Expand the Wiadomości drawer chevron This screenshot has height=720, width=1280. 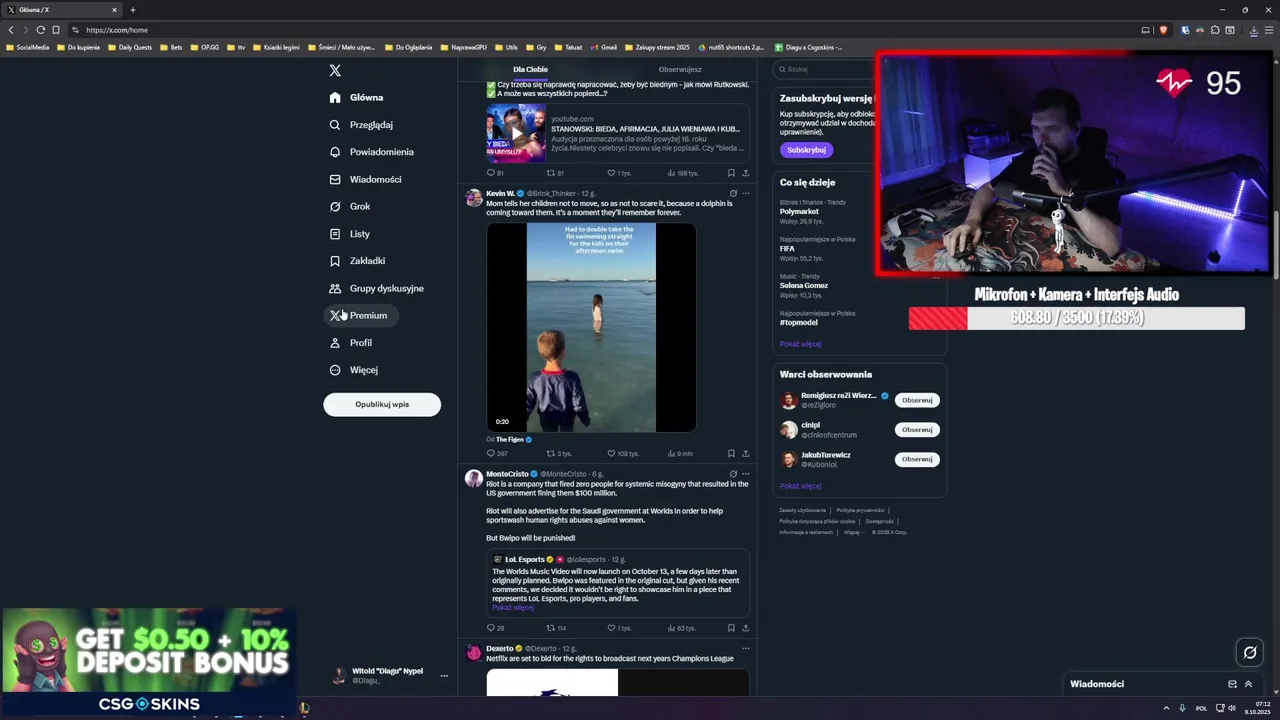coord(1248,684)
